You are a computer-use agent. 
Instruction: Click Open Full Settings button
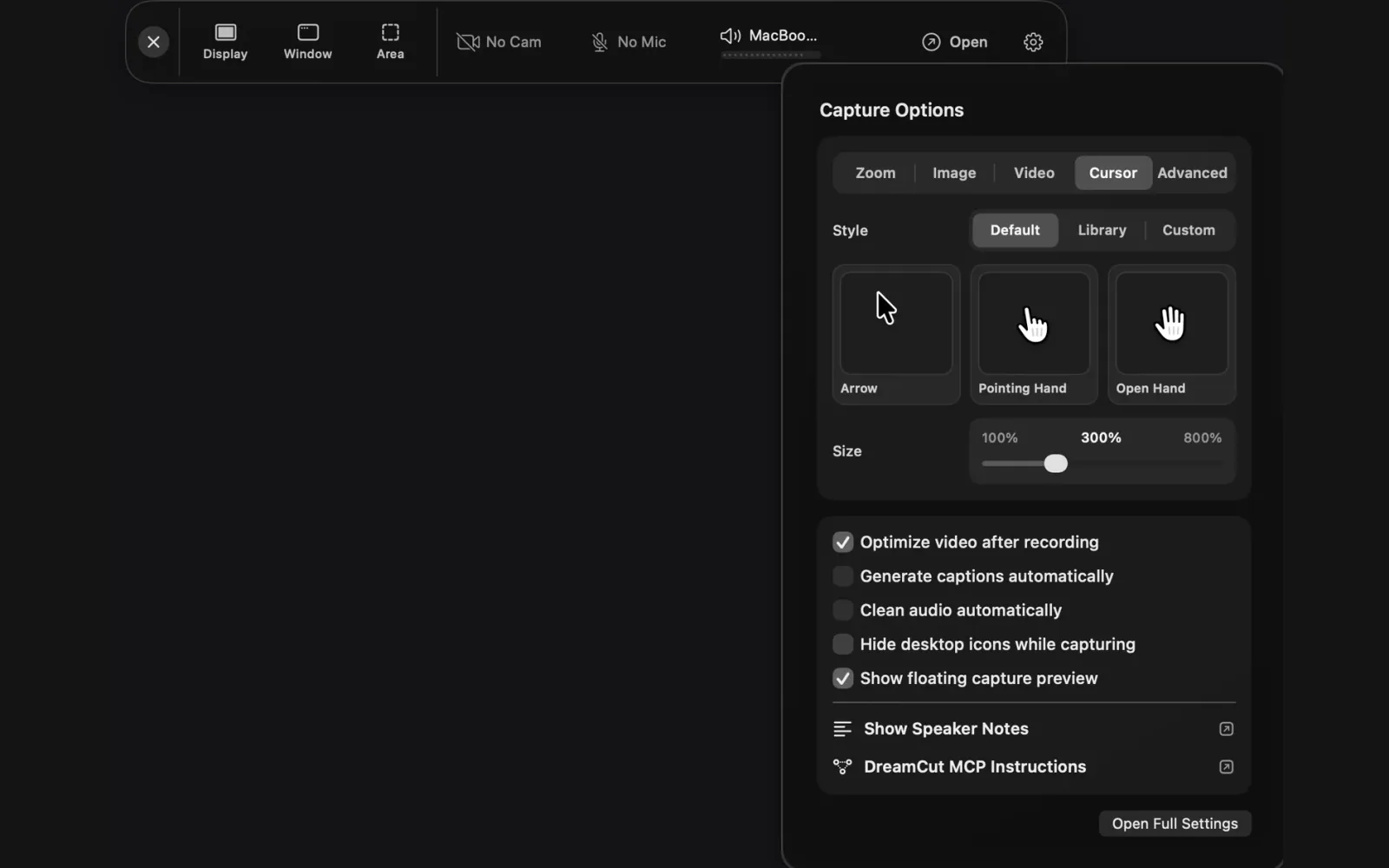(1175, 824)
